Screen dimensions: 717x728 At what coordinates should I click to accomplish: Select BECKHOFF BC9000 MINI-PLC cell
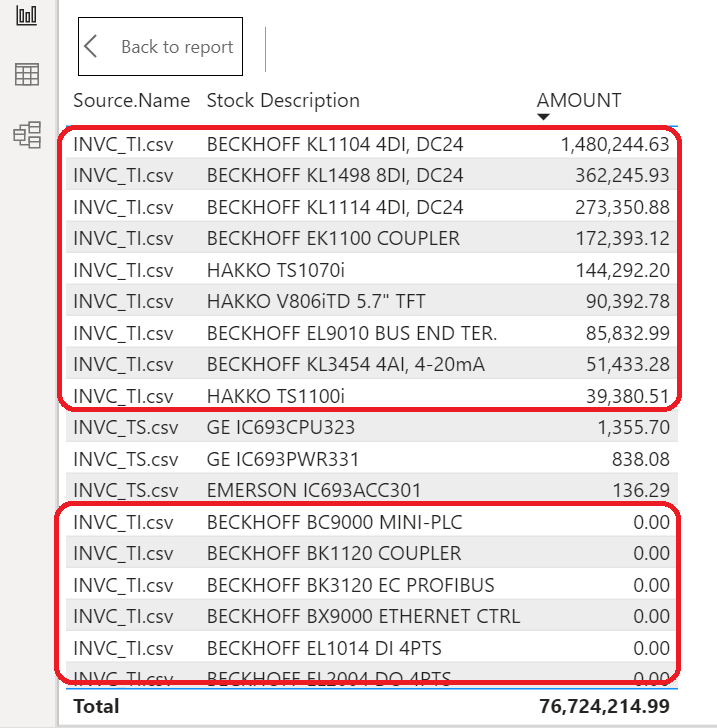(334, 522)
